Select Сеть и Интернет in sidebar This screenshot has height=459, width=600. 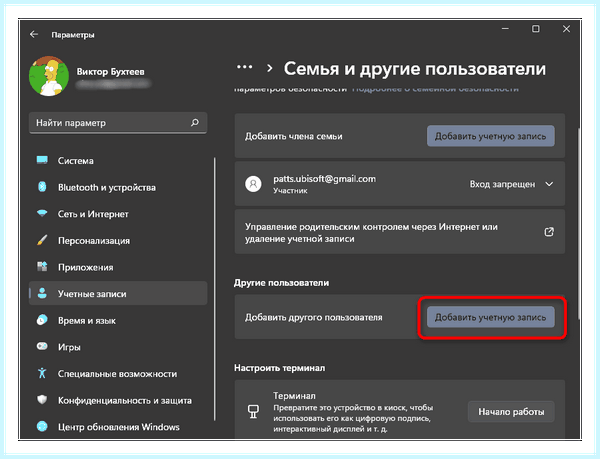(x=118, y=214)
